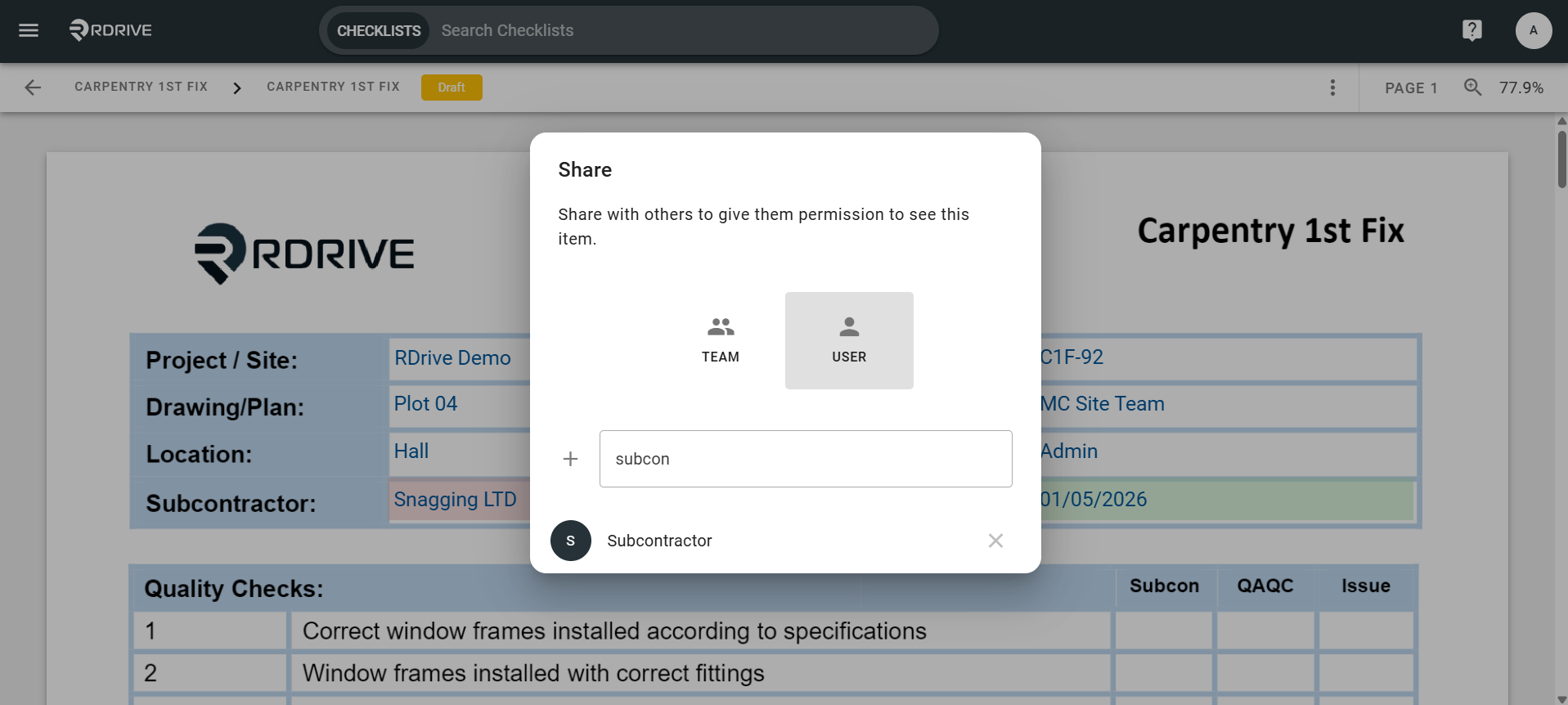The width and height of the screenshot is (1568, 705).
Task: Tick Subcon cell for quality check row 2
Action: click(1165, 673)
